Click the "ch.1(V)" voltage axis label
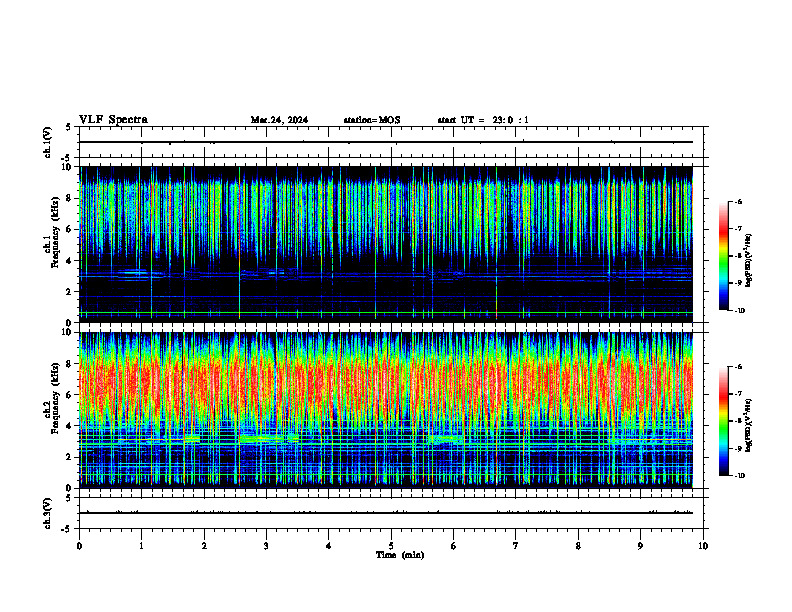792x612 pixels. (47, 142)
